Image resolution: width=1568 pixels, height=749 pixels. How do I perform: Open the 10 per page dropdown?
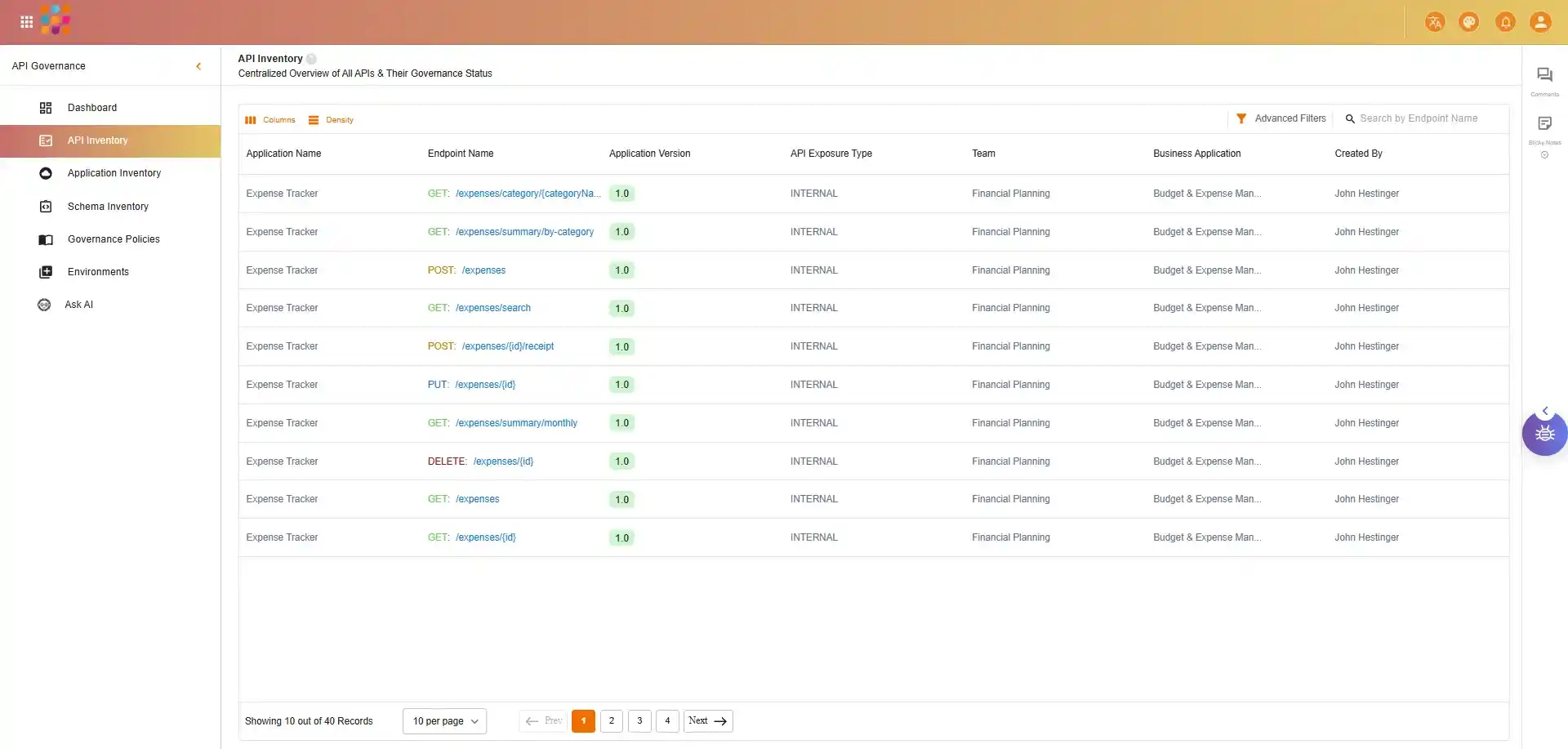point(444,721)
